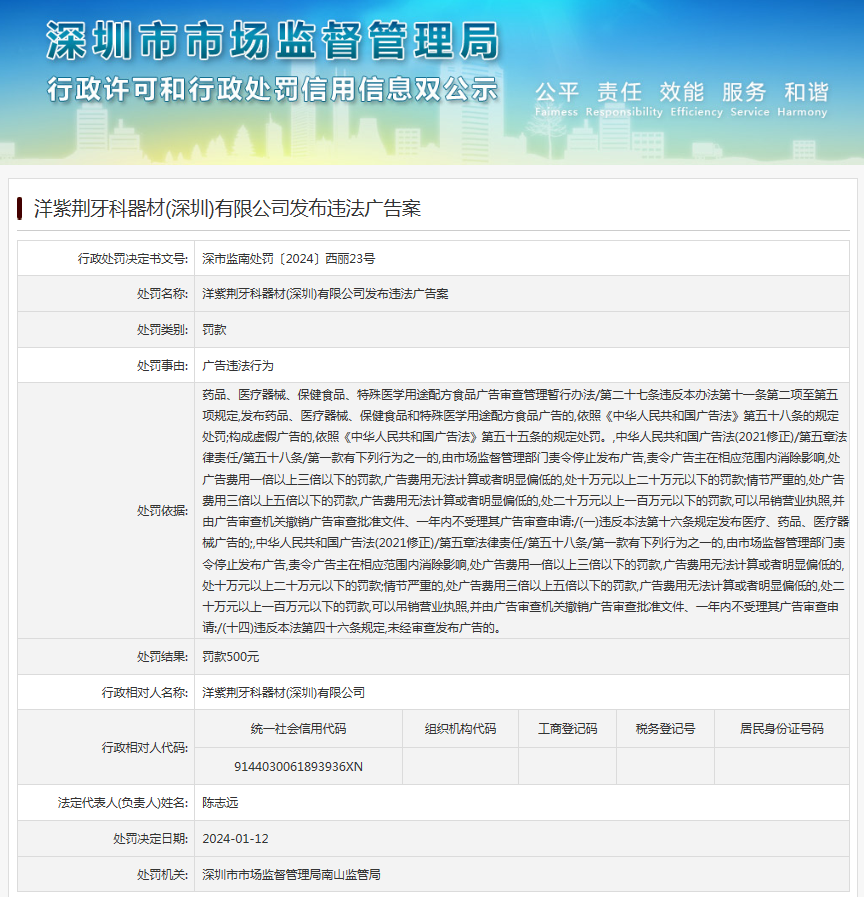Click the 居民身份证号码 column header
The width and height of the screenshot is (864, 897).
(782, 729)
